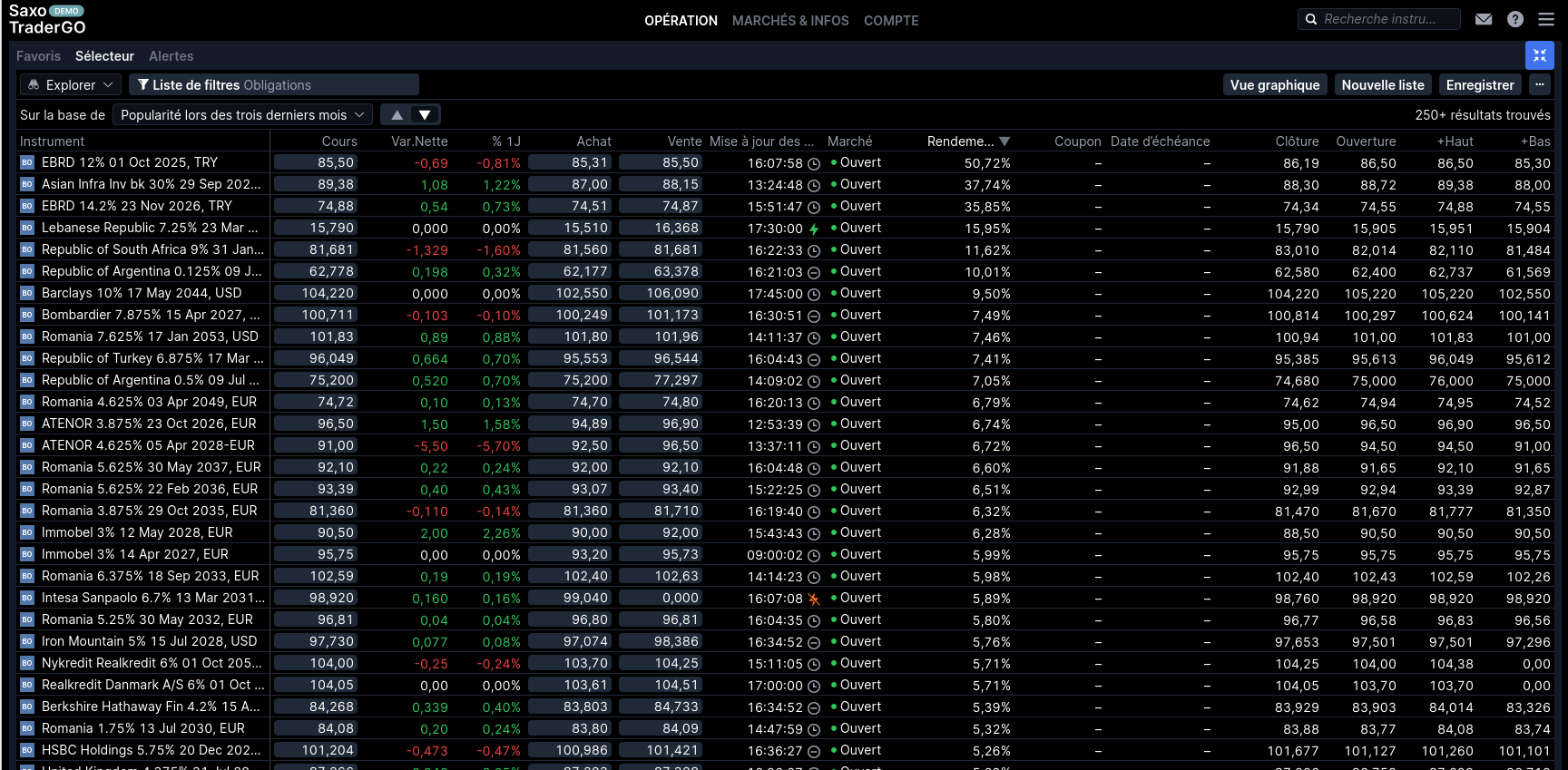Click the Vue graphique button
Image resolution: width=1568 pixels, height=770 pixels.
(1274, 84)
